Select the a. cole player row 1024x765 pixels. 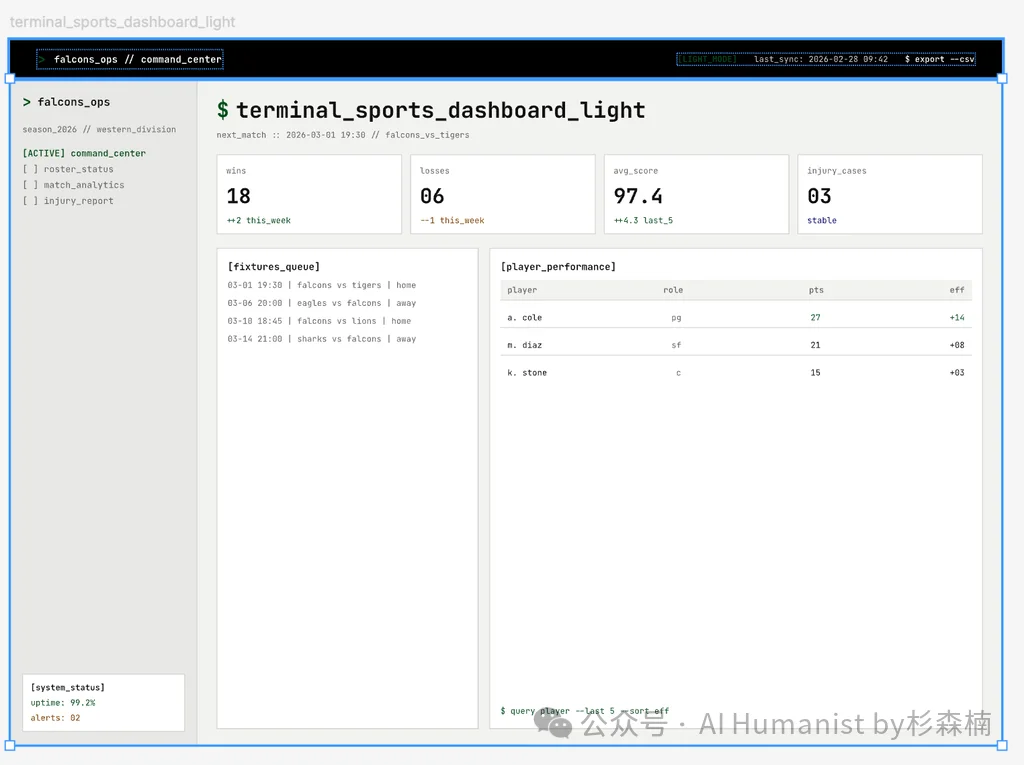click(x=735, y=318)
